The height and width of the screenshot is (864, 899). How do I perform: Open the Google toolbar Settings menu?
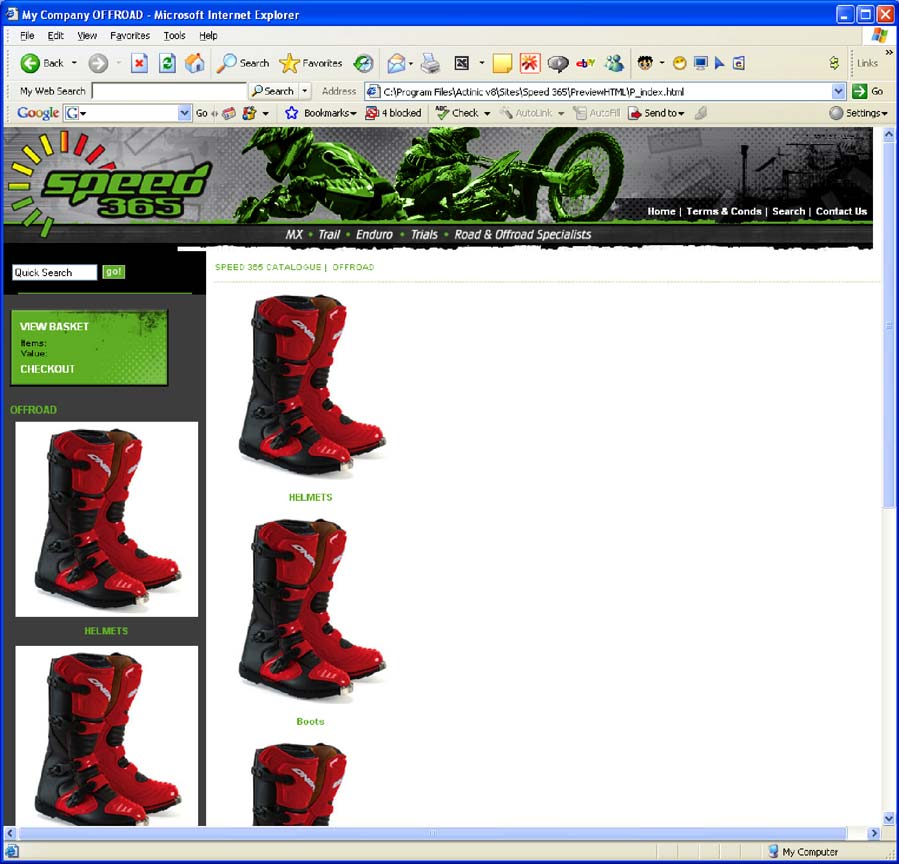click(x=858, y=113)
